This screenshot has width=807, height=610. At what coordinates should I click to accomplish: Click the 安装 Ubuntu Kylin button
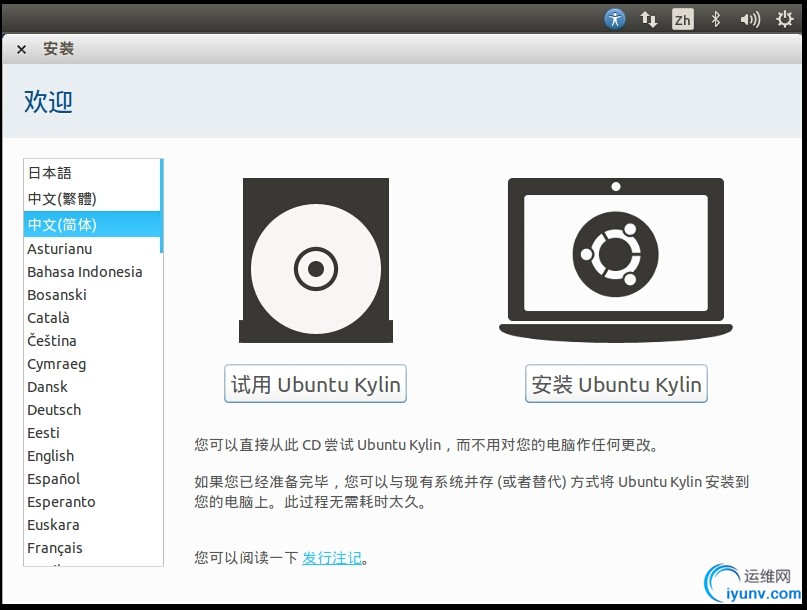616,384
